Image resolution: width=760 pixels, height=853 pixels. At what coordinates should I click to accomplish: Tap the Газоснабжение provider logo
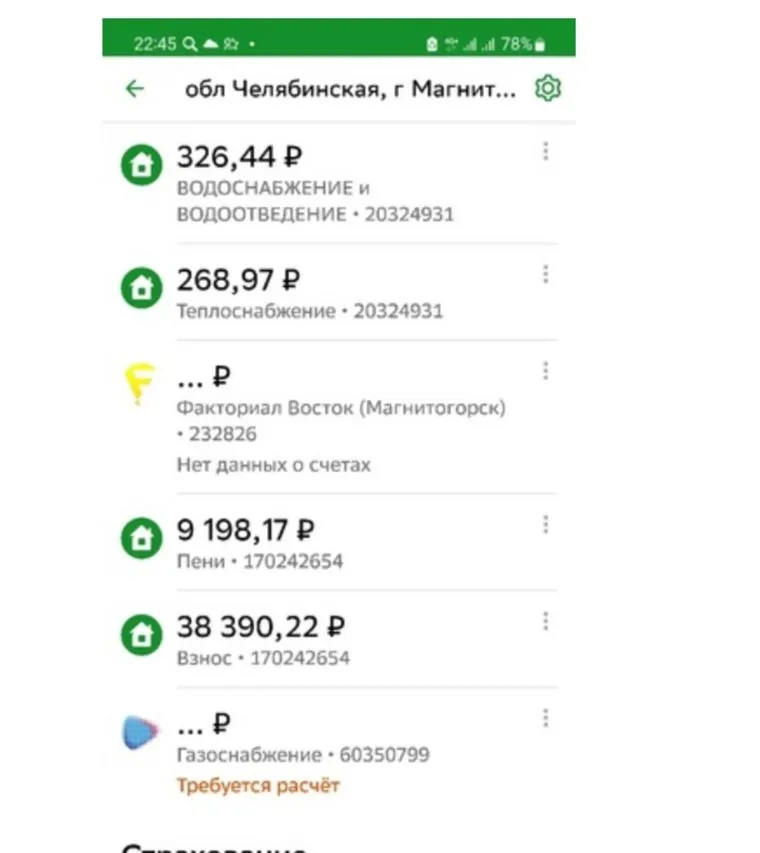[x=141, y=733]
